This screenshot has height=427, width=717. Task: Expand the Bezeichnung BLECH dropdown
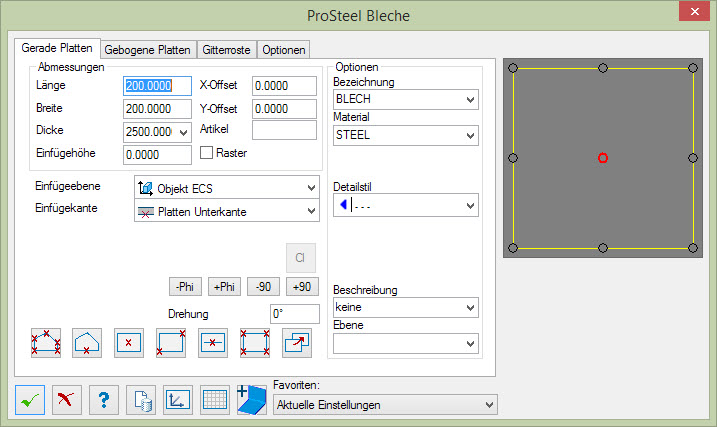pos(406,99)
